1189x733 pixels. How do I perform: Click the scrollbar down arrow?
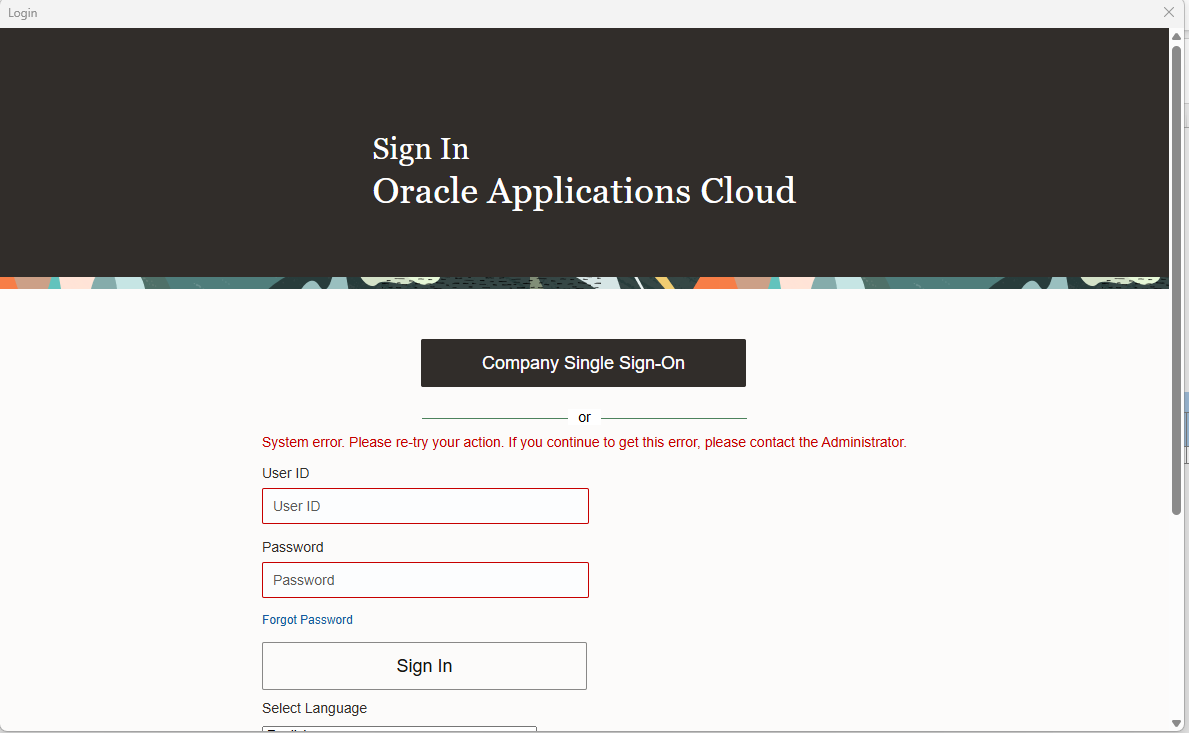1176,723
